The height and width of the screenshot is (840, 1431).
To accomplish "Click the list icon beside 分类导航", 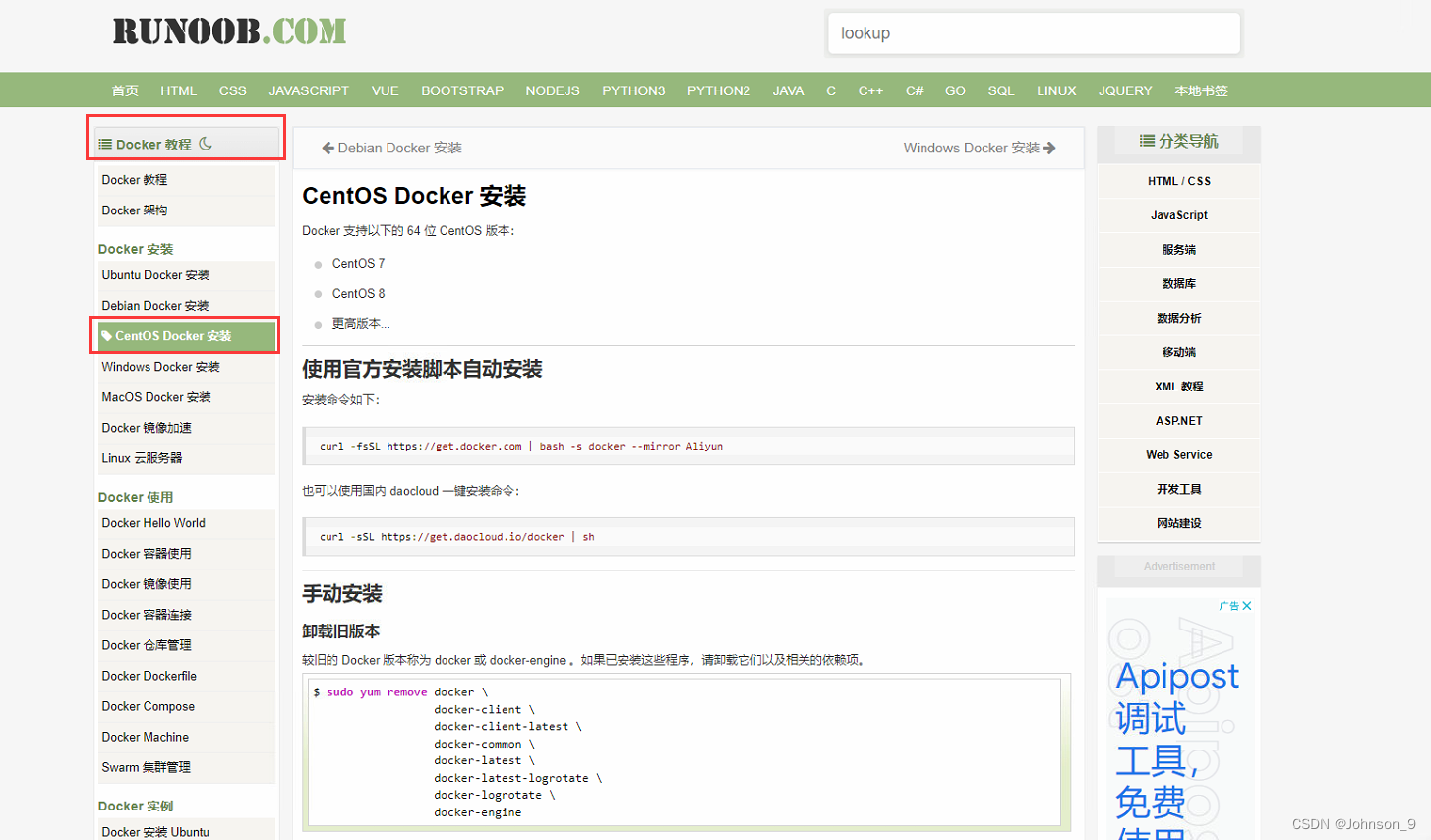I will [1145, 141].
